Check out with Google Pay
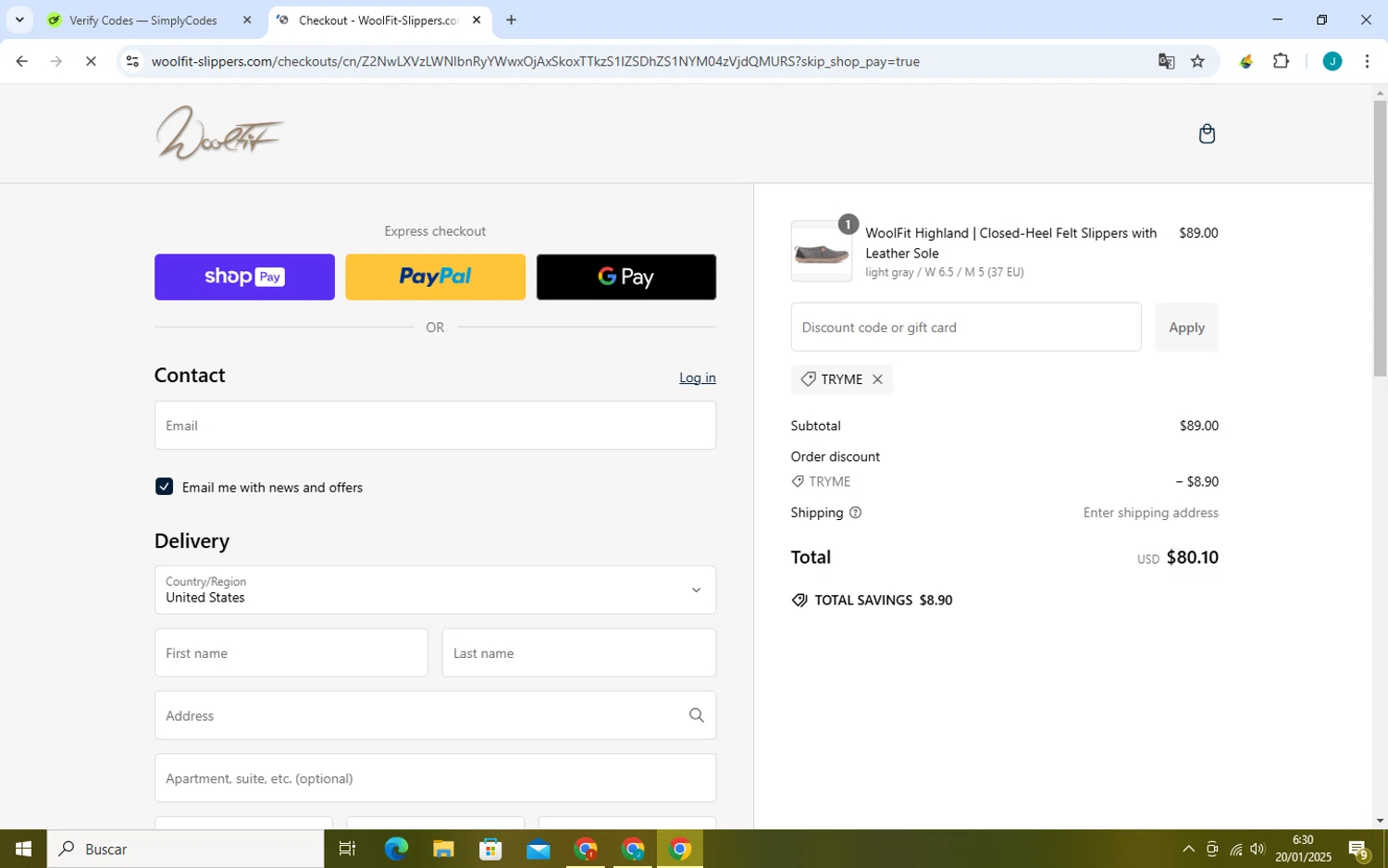 [x=626, y=277]
